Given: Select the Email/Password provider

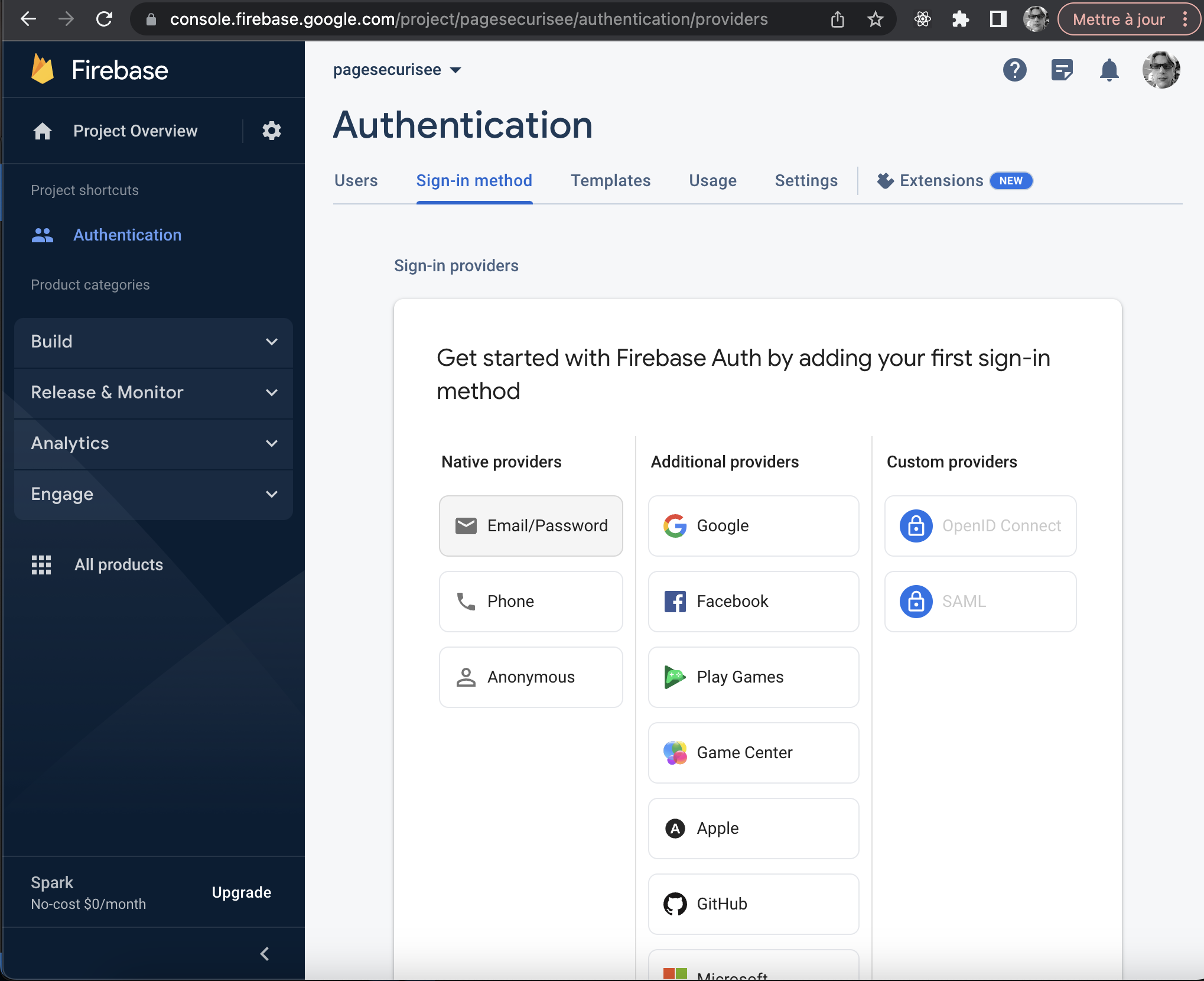Looking at the screenshot, I should 531,525.
